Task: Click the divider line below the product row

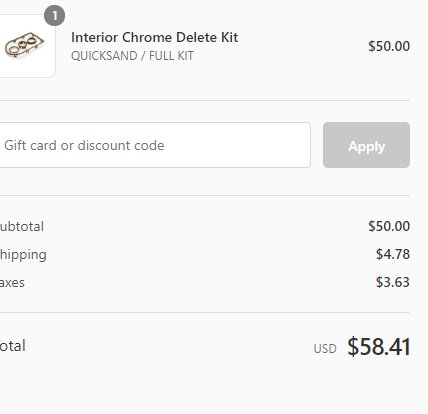Action: point(205,100)
